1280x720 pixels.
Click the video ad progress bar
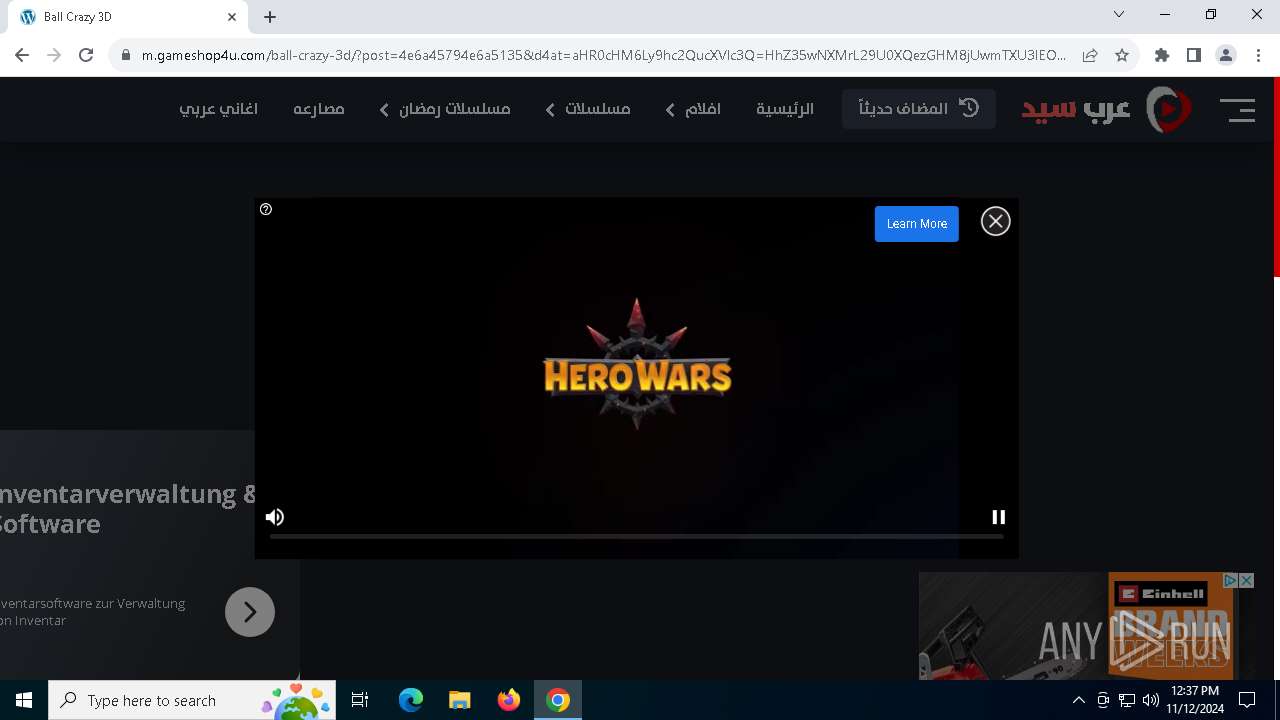[x=636, y=537]
